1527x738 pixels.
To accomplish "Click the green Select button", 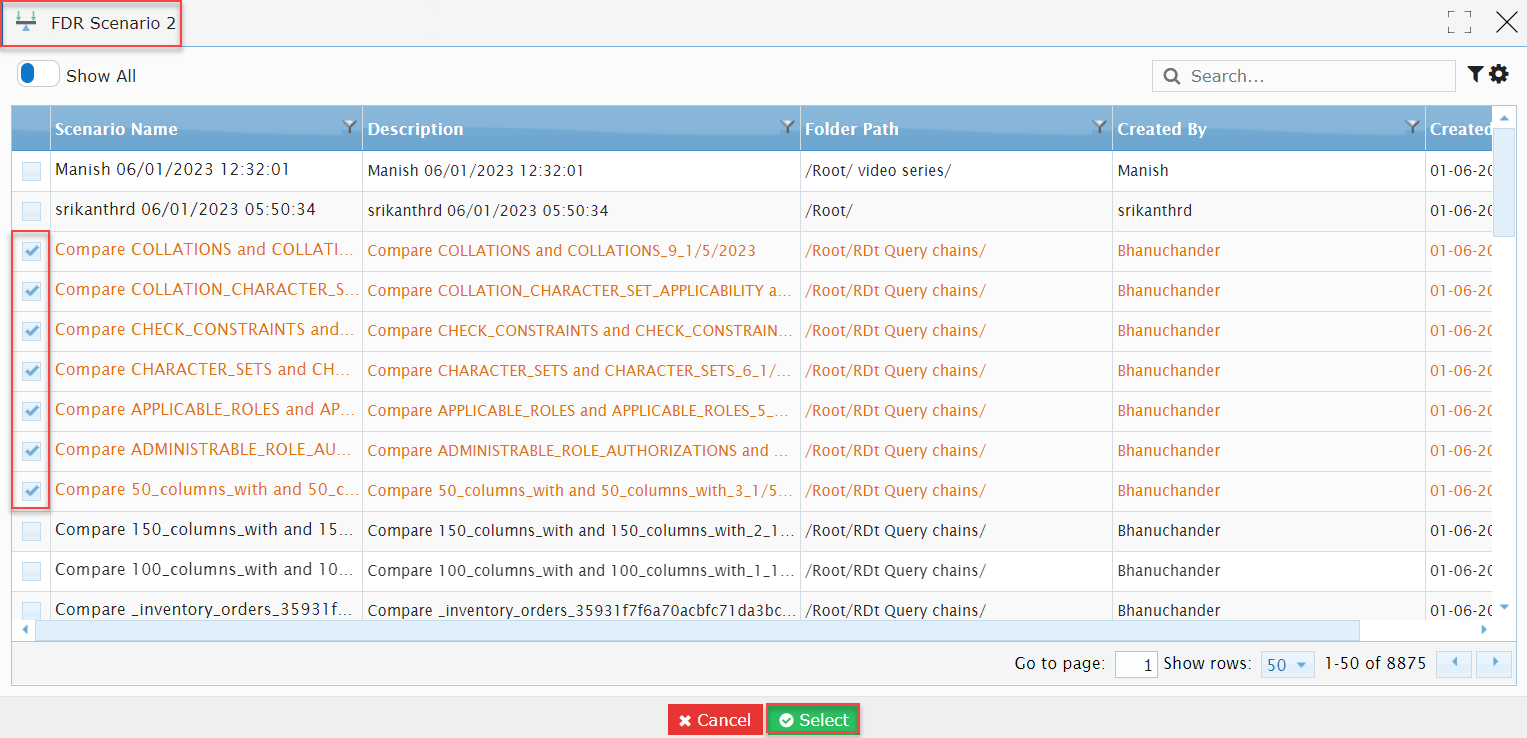I will click(x=813, y=720).
